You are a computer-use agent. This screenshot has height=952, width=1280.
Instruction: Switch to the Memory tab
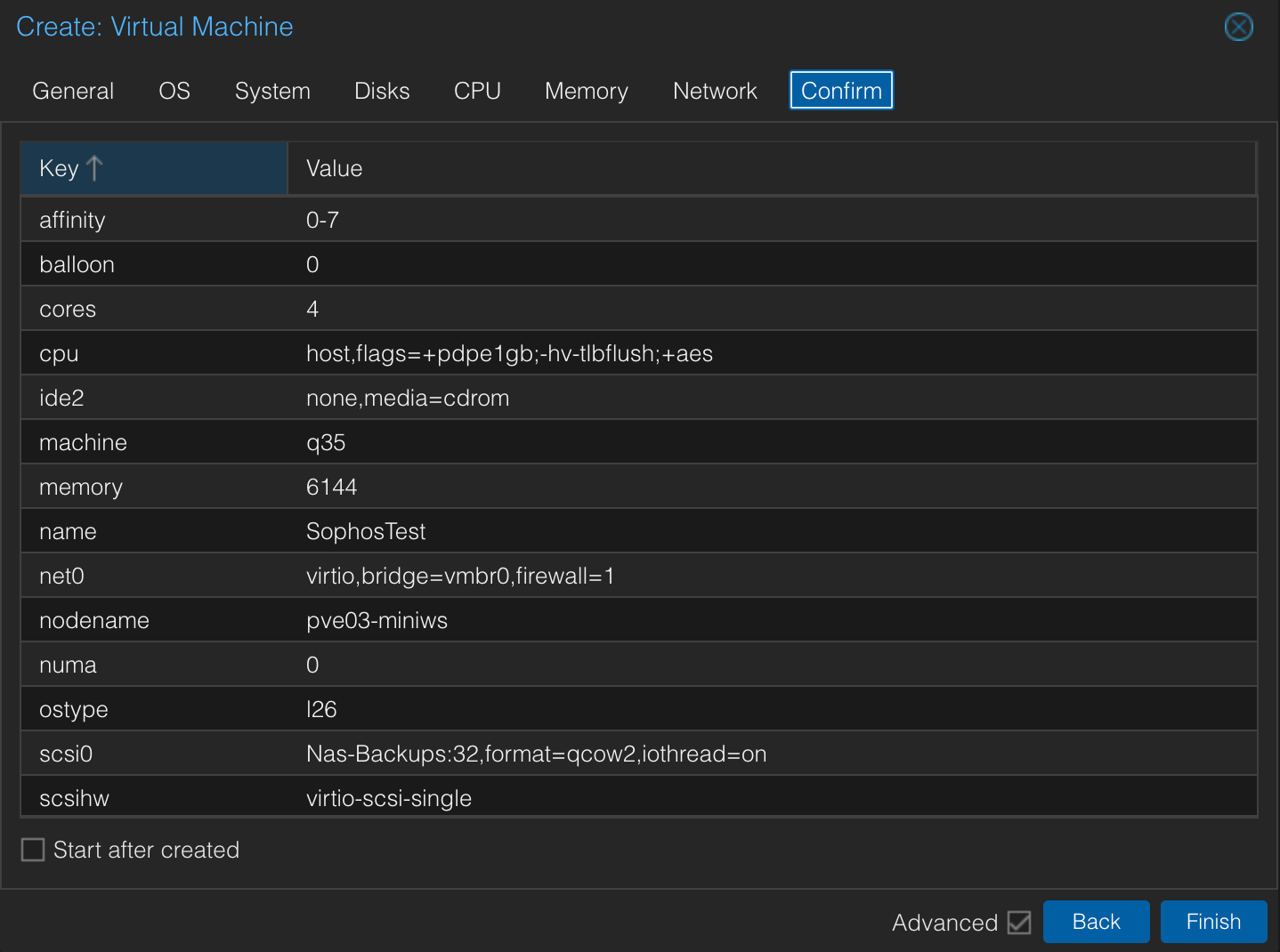tap(587, 91)
